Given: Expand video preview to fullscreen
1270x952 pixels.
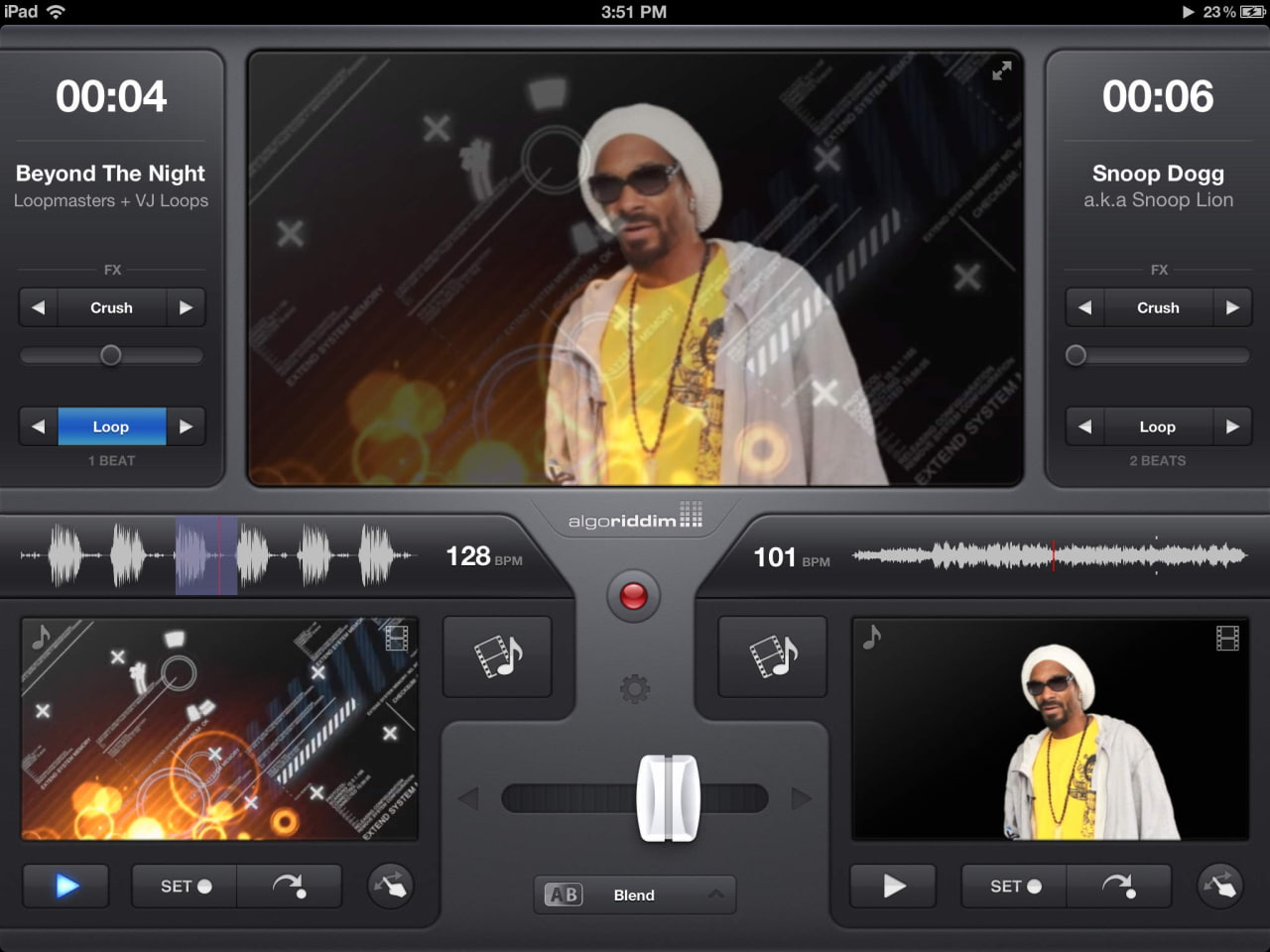Looking at the screenshot, I should (1002, 71).
